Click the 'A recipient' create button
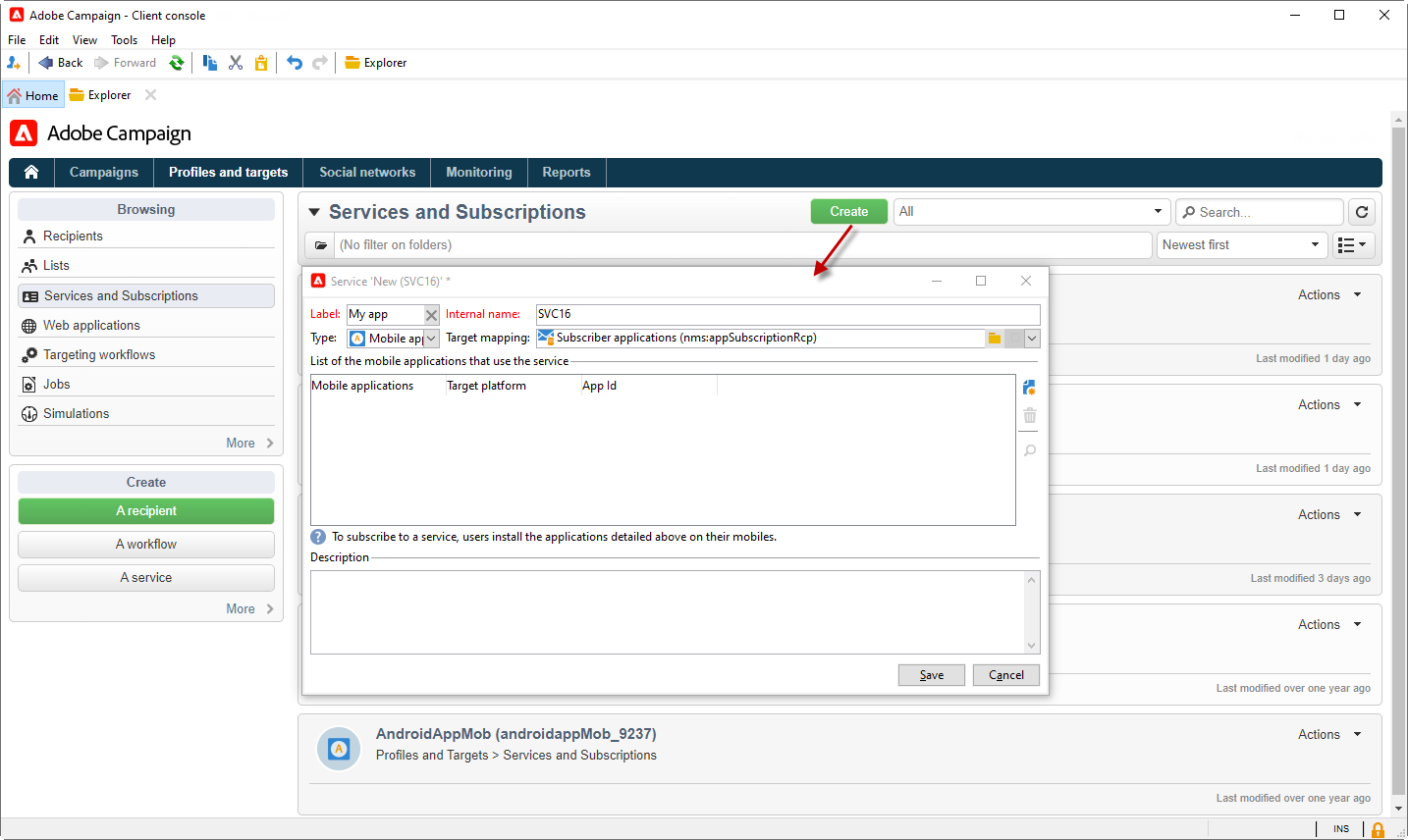1408x840 pixels. point(146,511)
